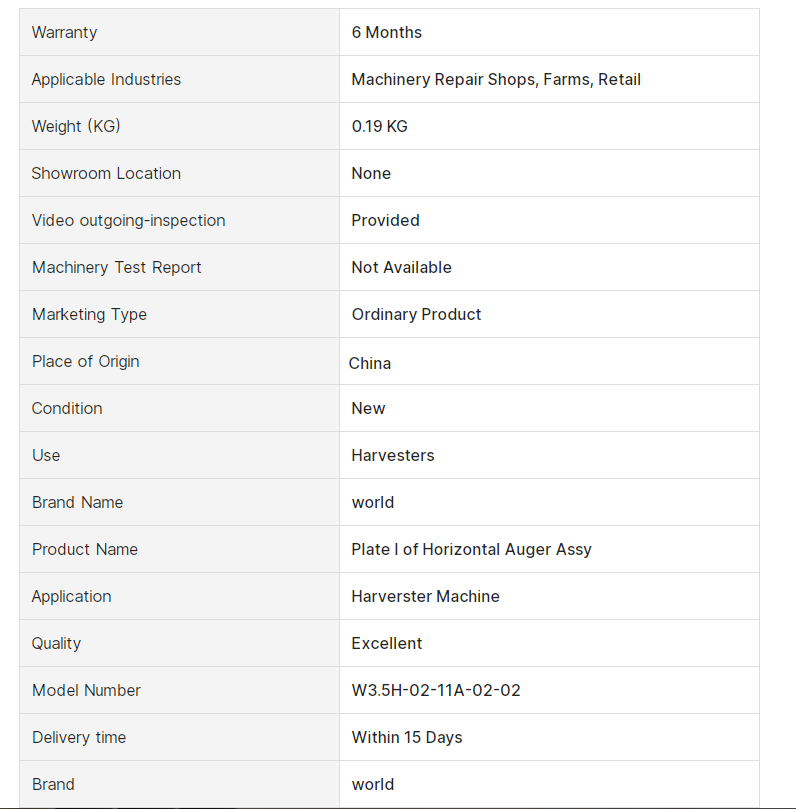Click the "Ordinary Product" value

[416, 314]
